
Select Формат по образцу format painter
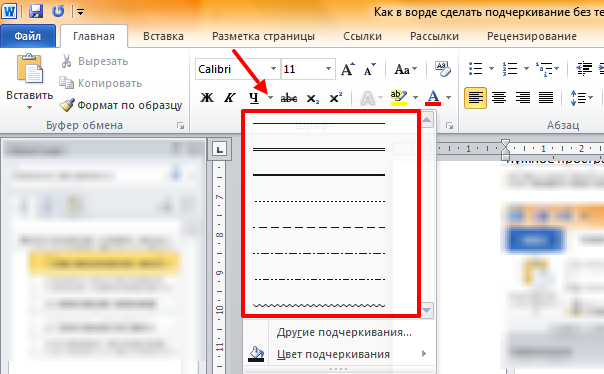coord(121,105)
